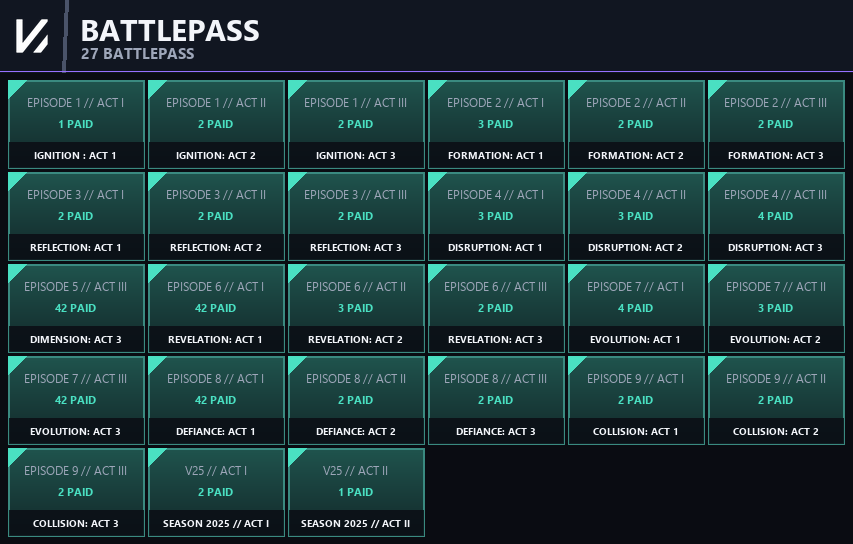Click the 27 BATTLEPASS subtitle text

tap(138, 54)
